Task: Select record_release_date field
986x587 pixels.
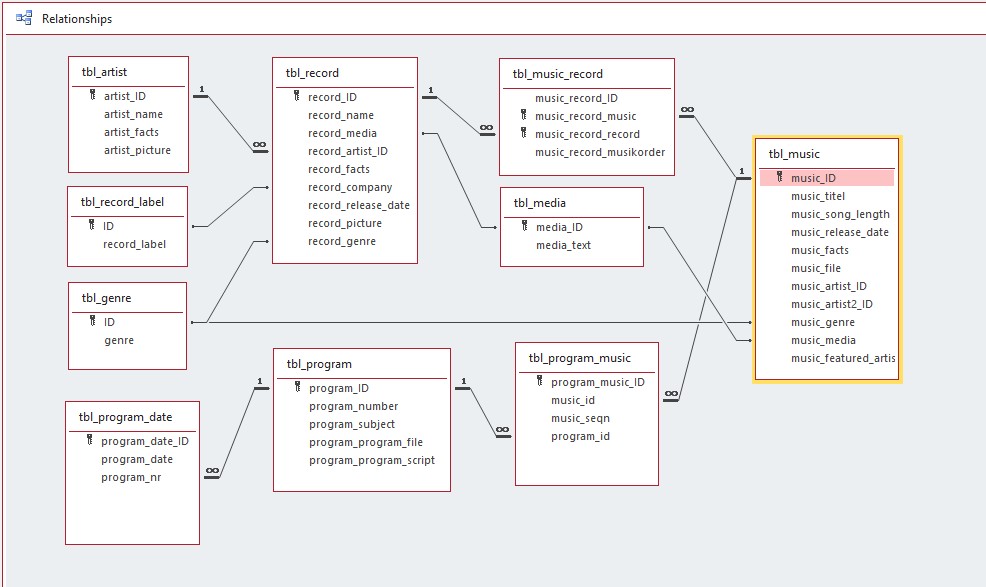Action: 358,205
